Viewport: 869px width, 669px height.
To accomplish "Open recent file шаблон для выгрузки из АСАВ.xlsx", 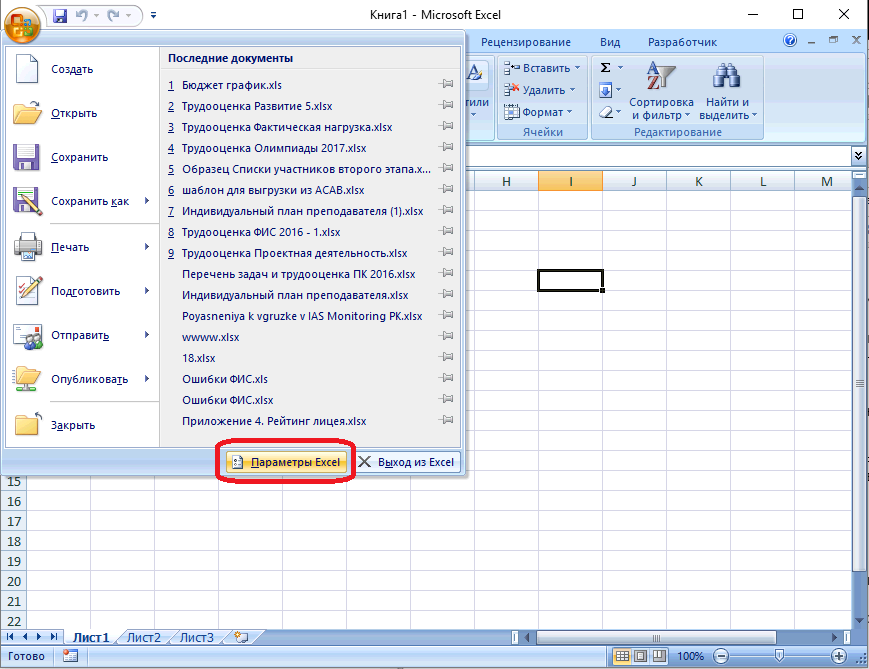I will 273,191.
